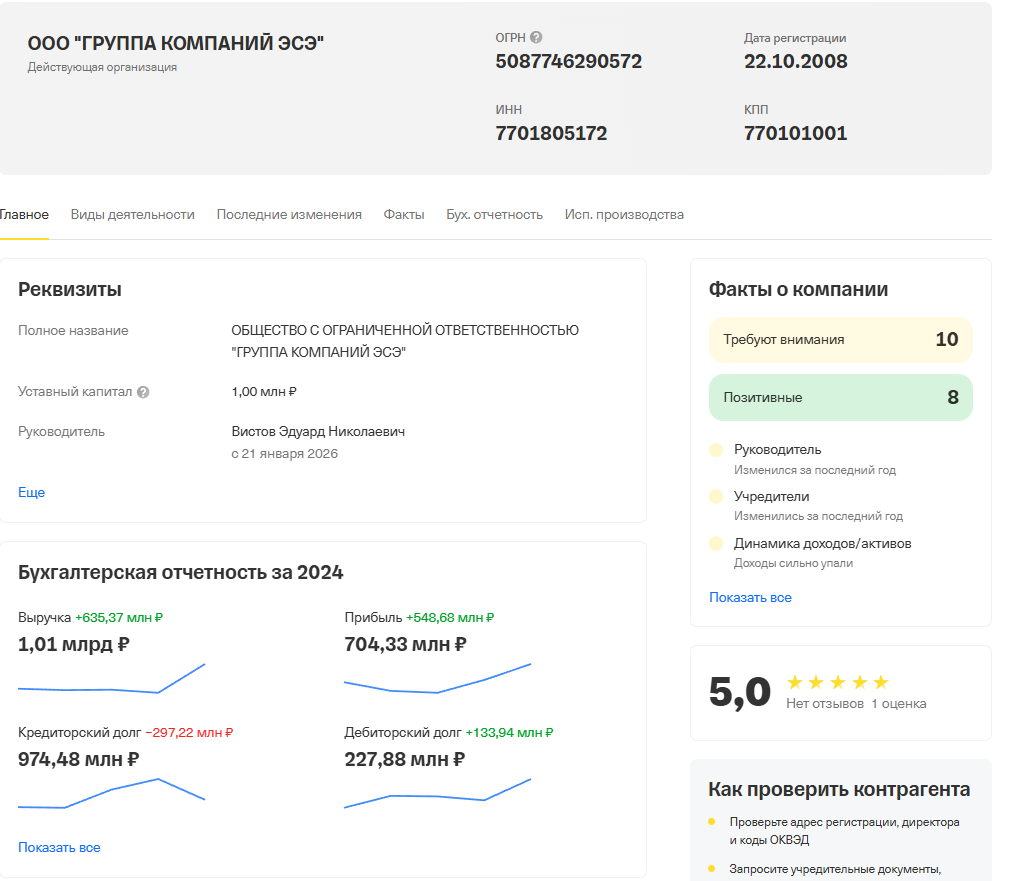Open the Исп. производства tab
Screen dimensions: 1012x881
coord(624,214)
